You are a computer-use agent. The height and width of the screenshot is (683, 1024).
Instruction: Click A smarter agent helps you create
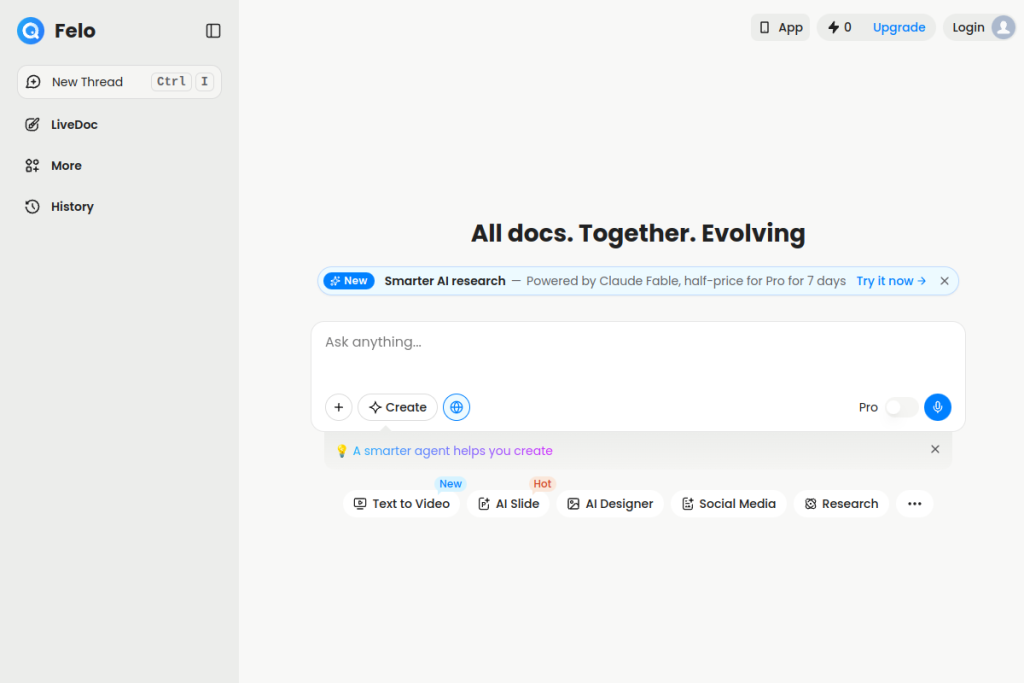click(x=453, y=451)
